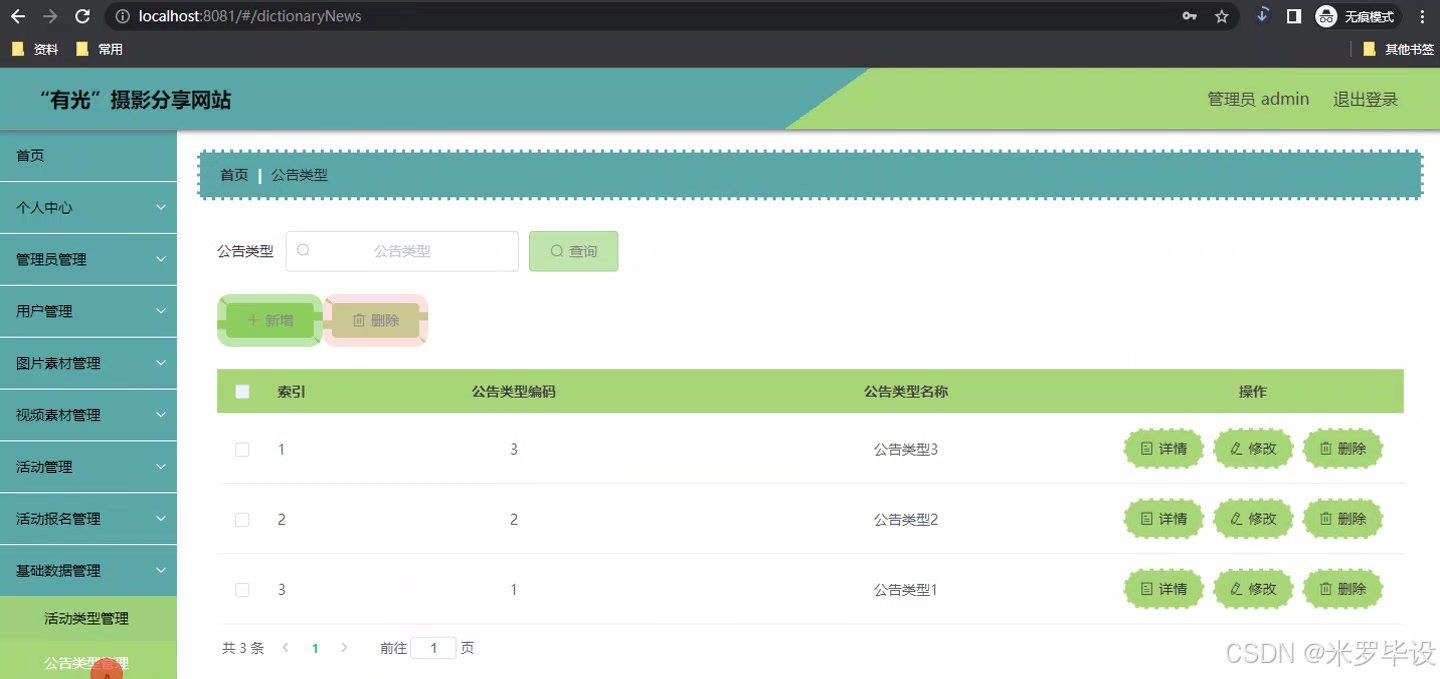1440x679 pixels.
Task: Click the 查询 search button
Action: pos(573,251)
